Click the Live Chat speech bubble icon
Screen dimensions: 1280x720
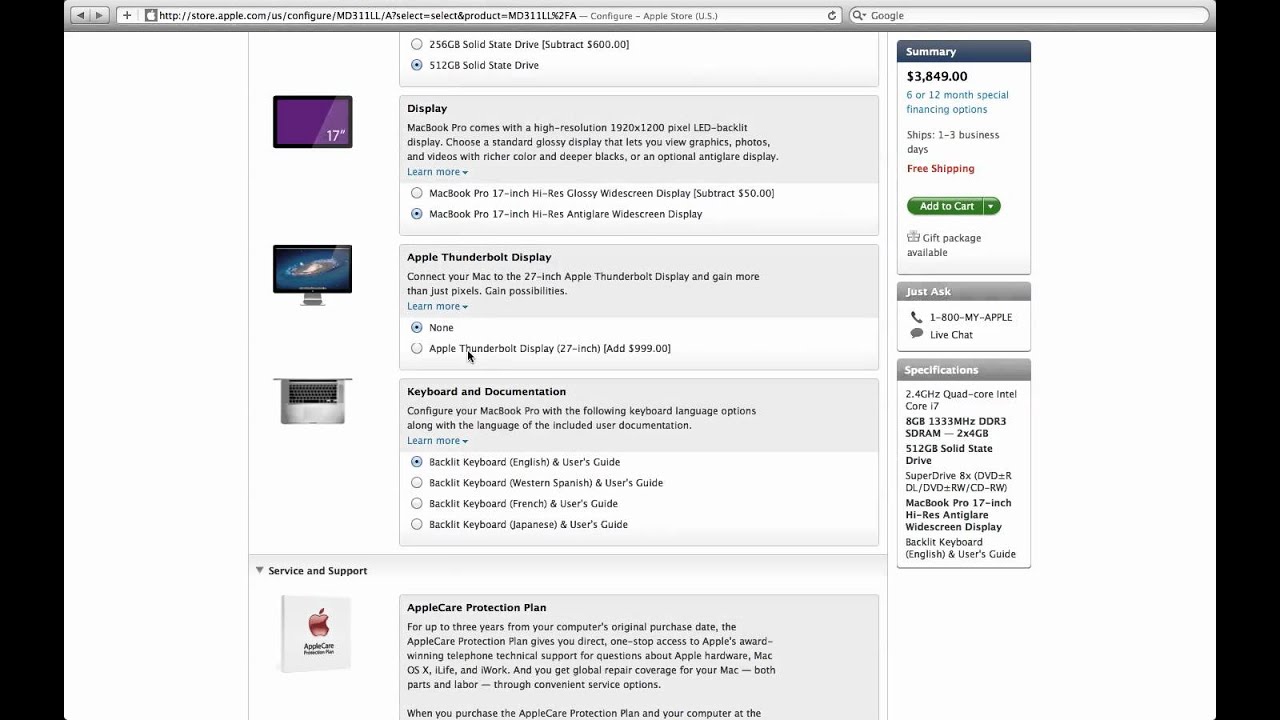[x=916, y=334]
